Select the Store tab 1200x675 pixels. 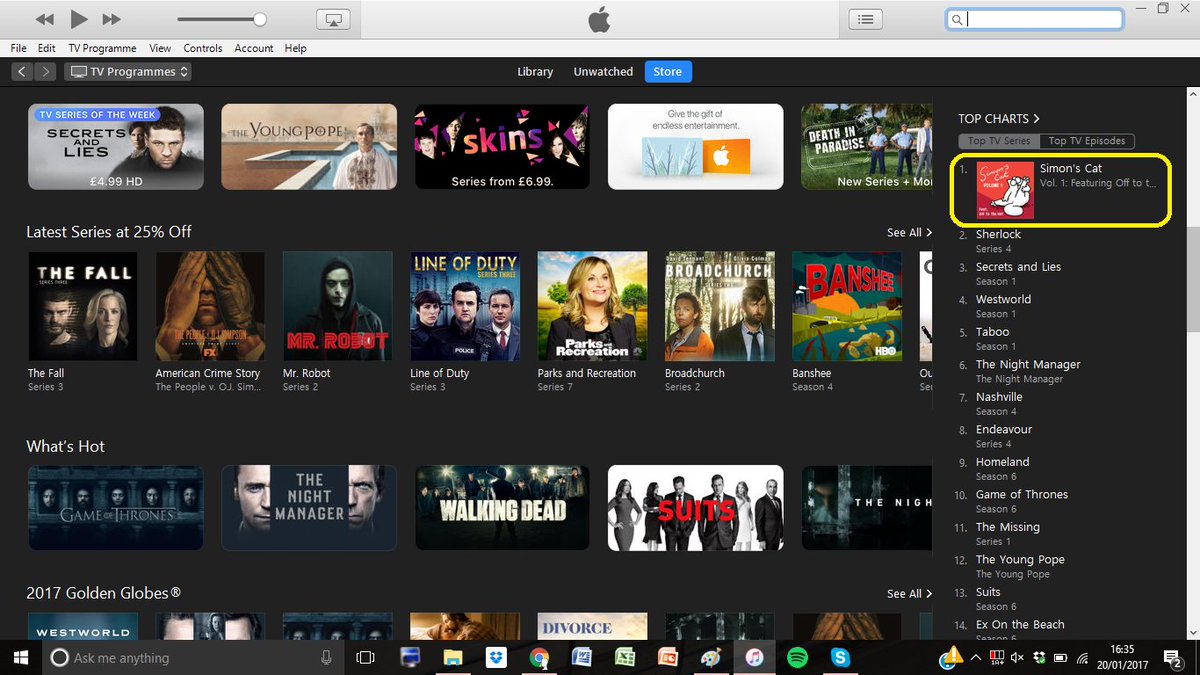tap(668, 72)
